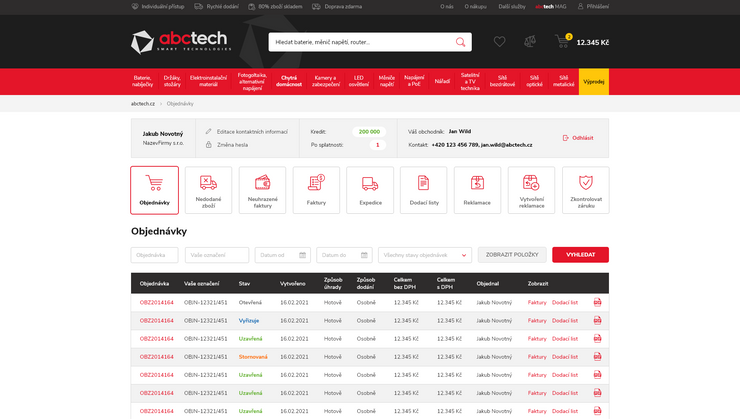Open the Výprodej menu item
Screen dimensions: 740x419
[x=593, y=82]
